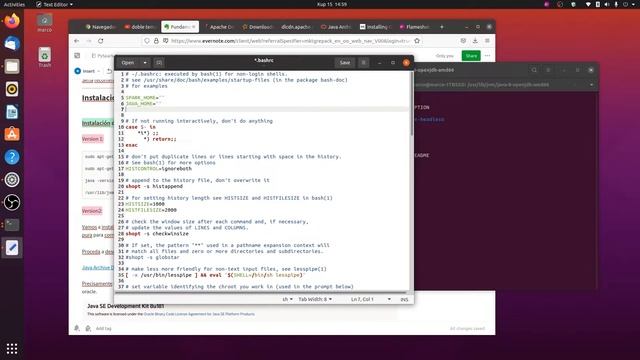
Task: Switch to the Java Archive tab
Action: (x=337, y=27)
